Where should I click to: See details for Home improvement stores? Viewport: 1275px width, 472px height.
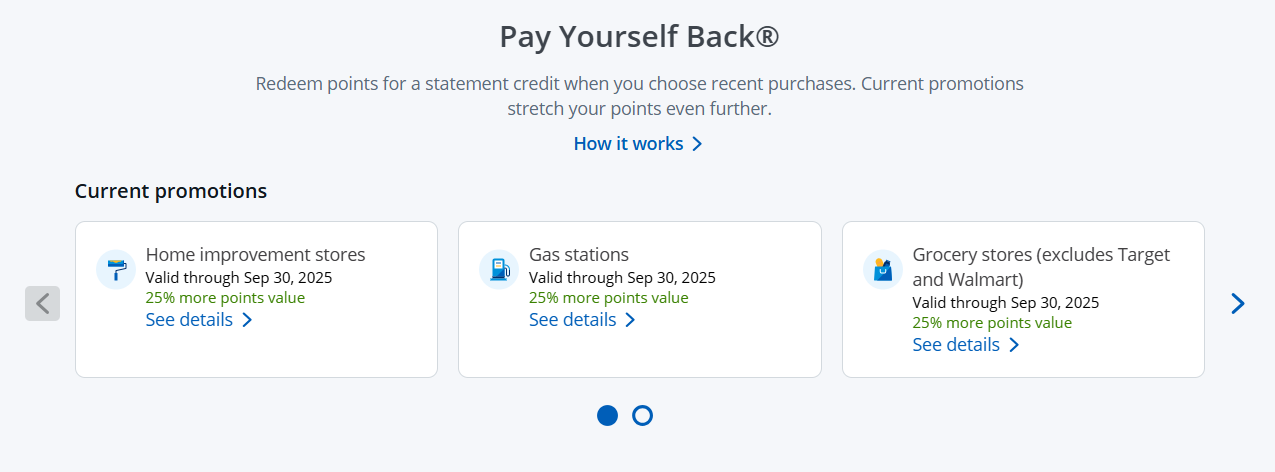[189, 320]
